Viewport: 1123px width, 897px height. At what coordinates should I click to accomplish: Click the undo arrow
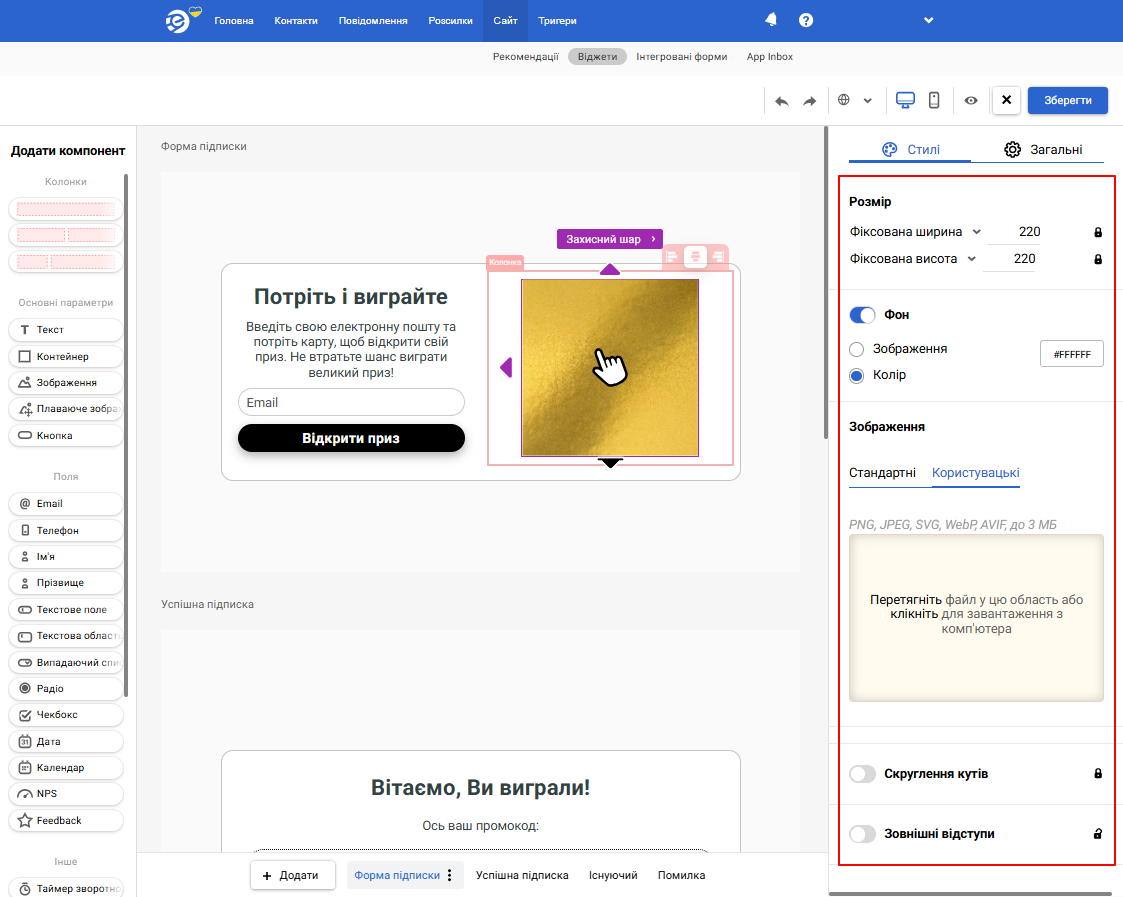tap(781, 101)
